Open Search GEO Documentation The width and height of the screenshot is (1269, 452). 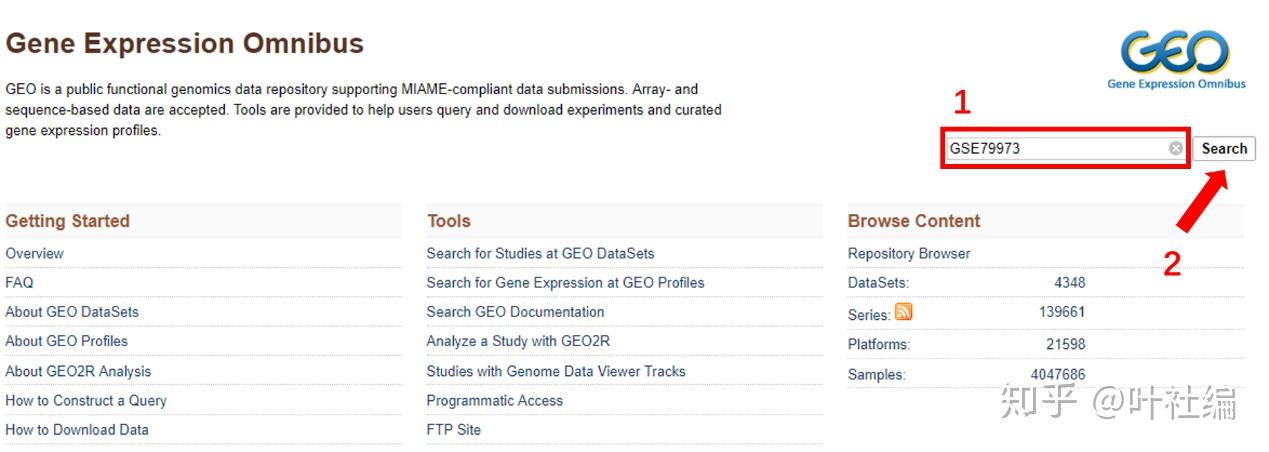(x=515, y=312)
